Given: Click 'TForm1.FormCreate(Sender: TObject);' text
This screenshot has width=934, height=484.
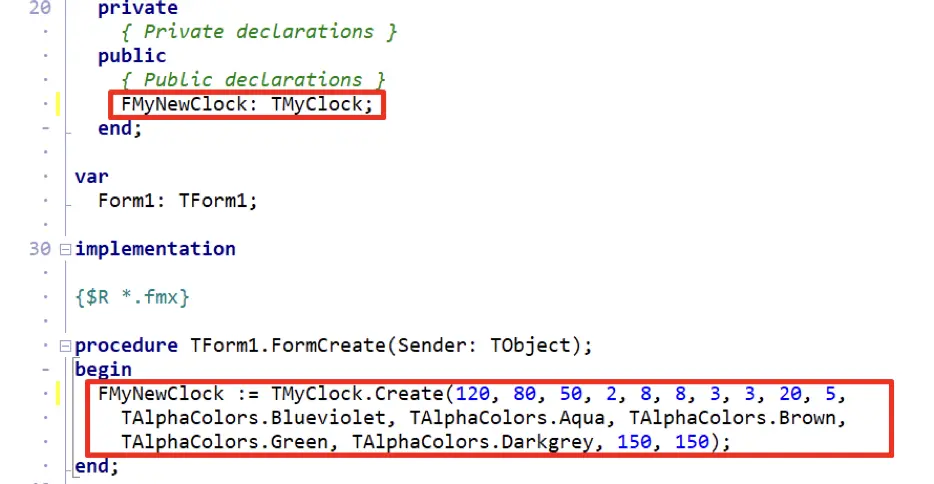Looking at the screenshot, I should (x=391, y=345).
